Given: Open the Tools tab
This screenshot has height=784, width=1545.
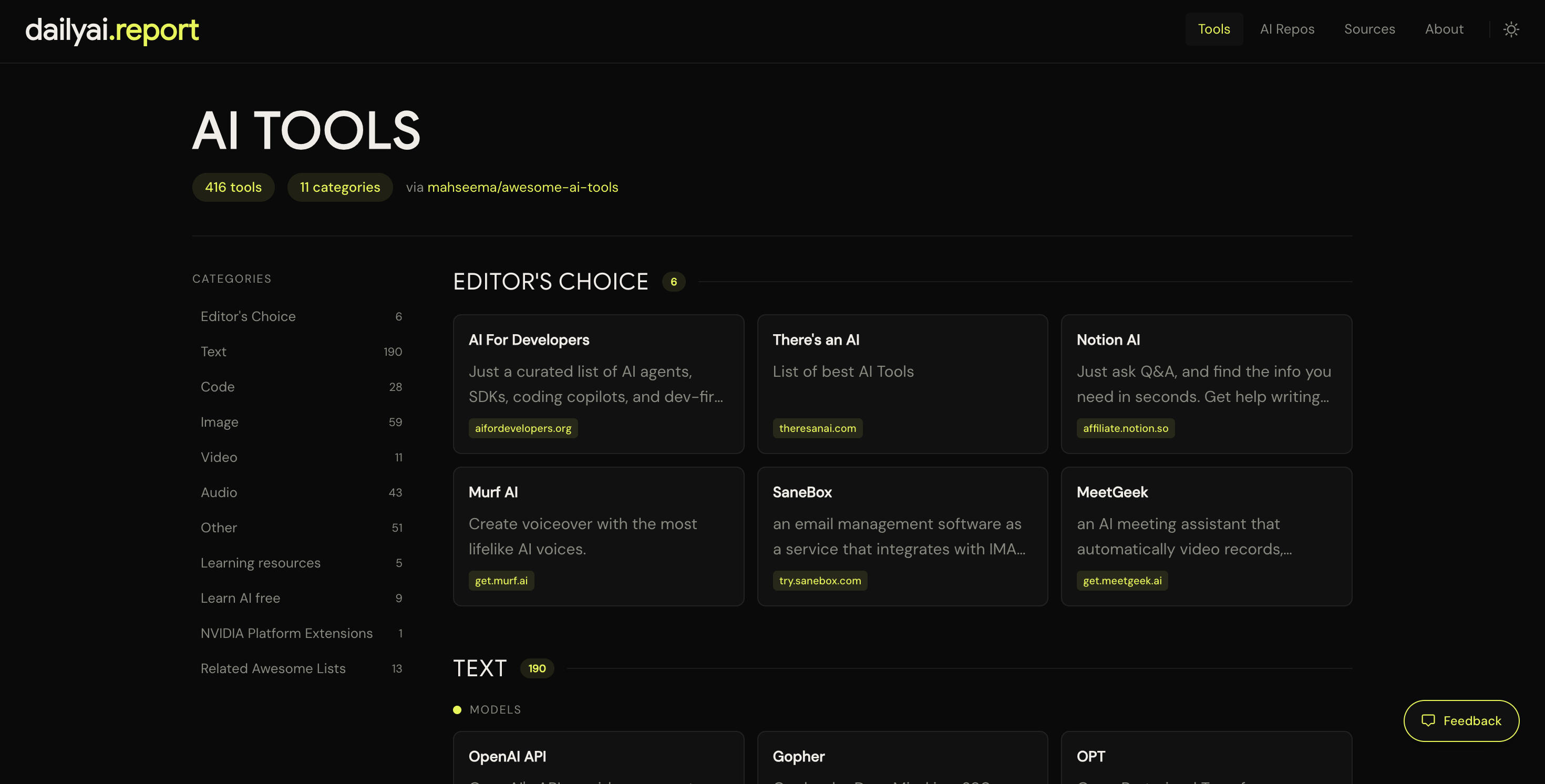Looking at the screenshot, I should tap(1213, 28).
